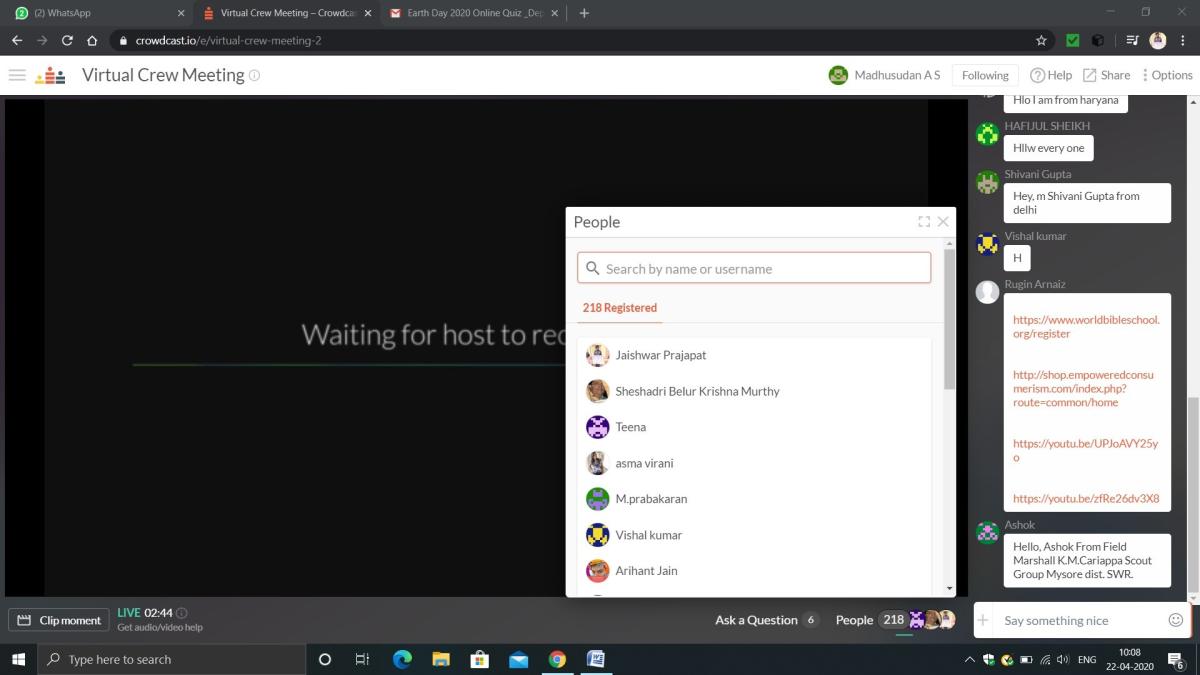The width and height of the screenshot is (1200, 675).
Task: Select the 218 Registered tab
Action: point(620,308)
